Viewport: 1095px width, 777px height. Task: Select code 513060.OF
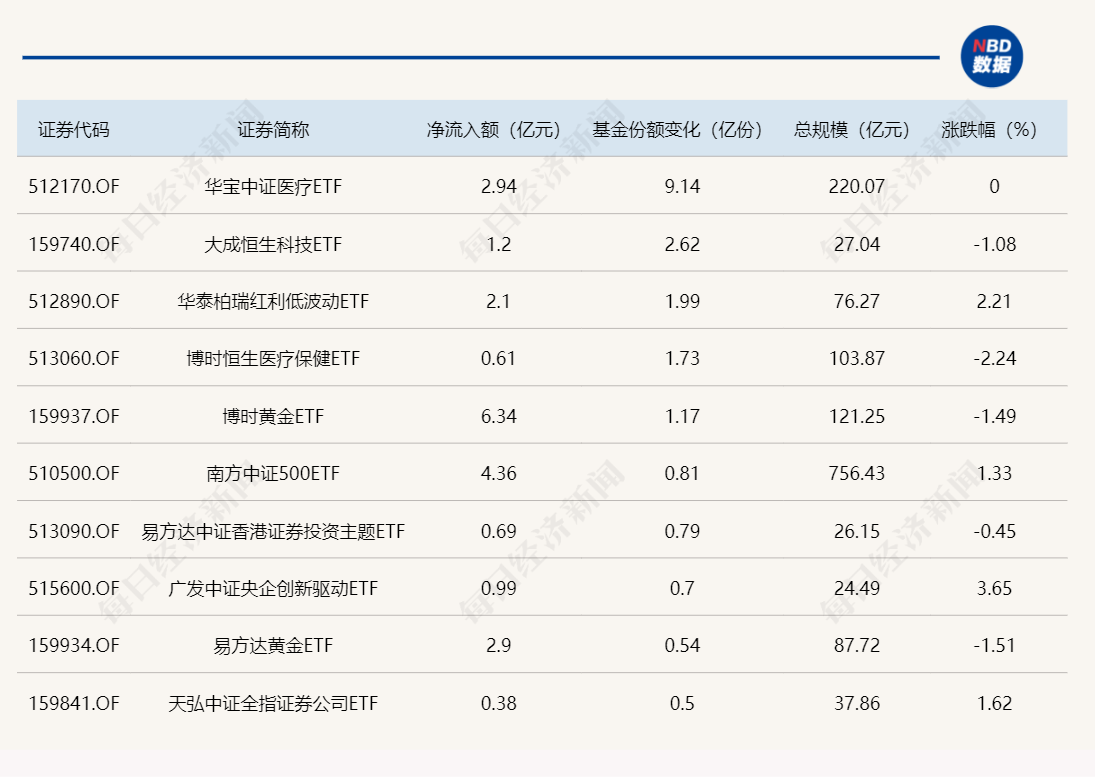click(74, 359)
